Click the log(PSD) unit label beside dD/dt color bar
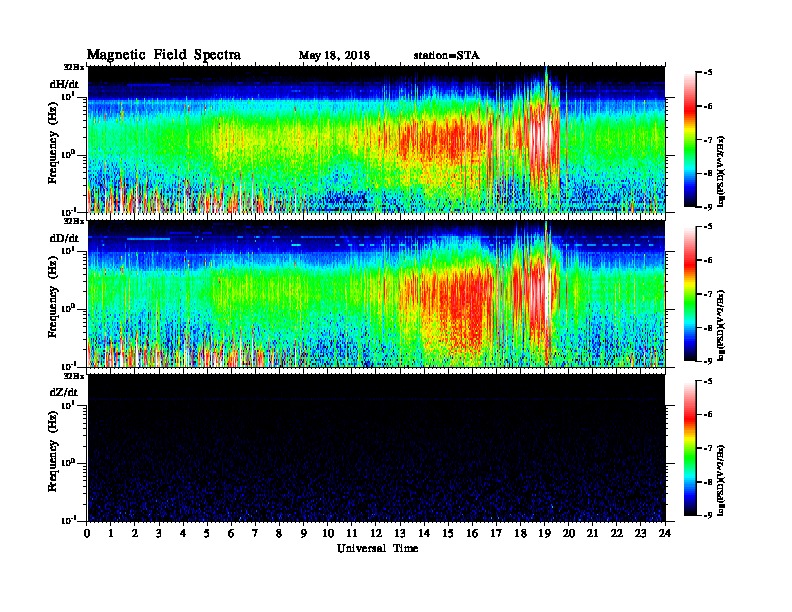The height and width of the screenshot is (612, 792). coord(722,325)
